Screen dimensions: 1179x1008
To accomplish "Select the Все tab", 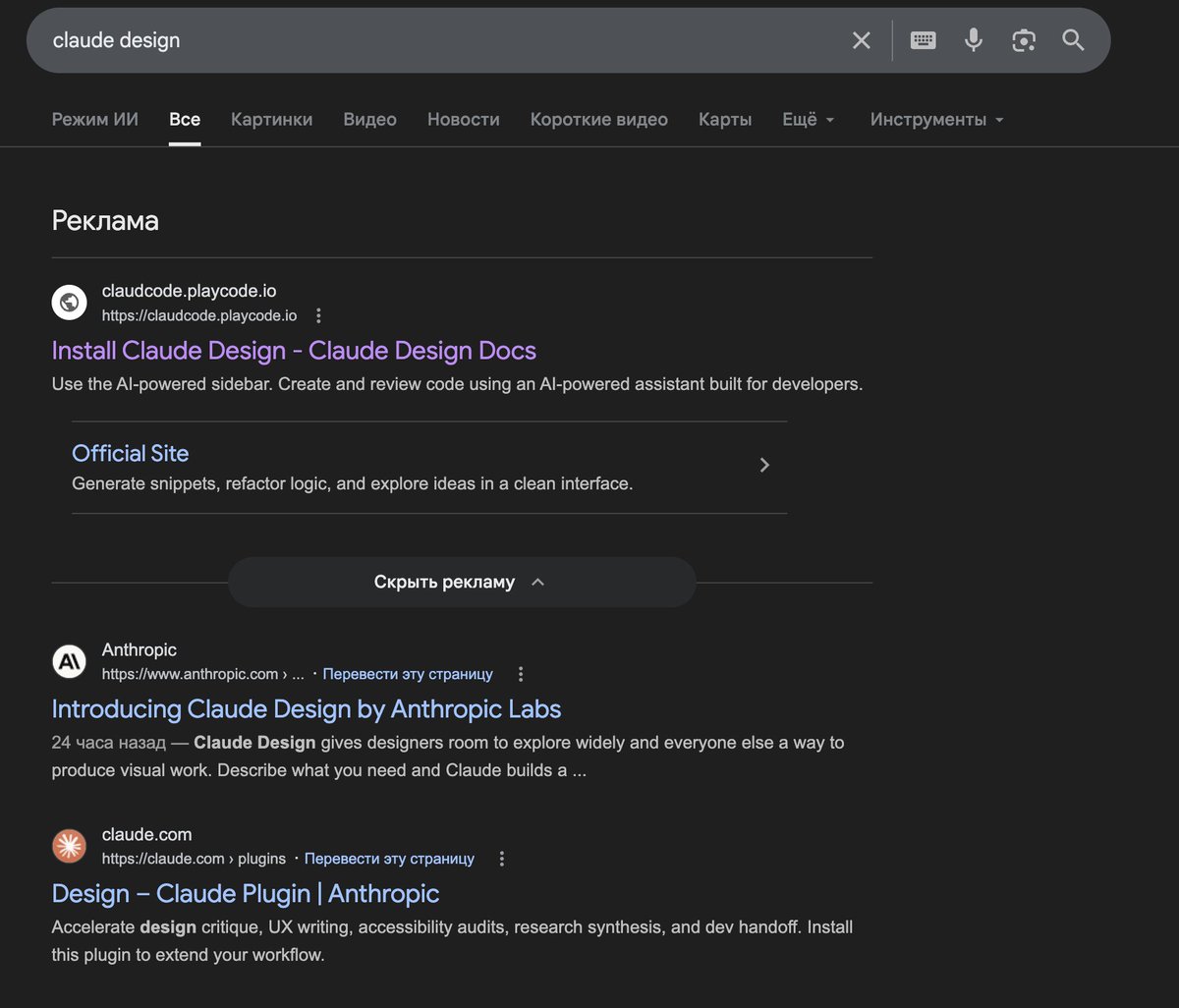I will (185, 119).
